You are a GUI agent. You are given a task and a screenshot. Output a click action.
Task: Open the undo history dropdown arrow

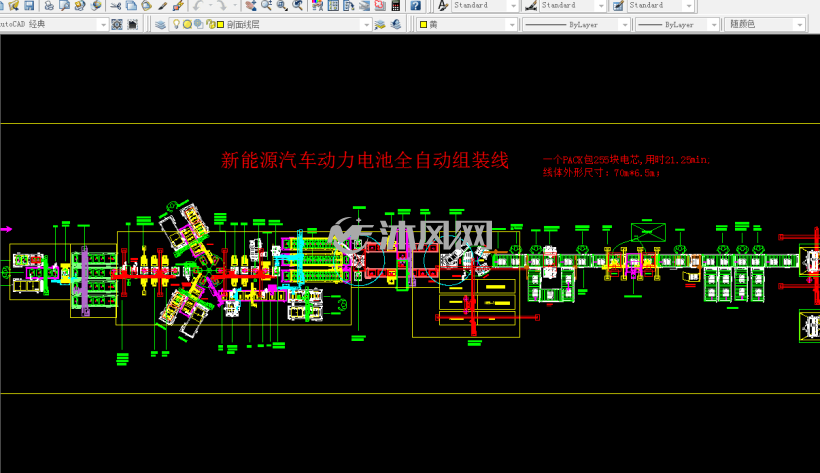point(210,5)
